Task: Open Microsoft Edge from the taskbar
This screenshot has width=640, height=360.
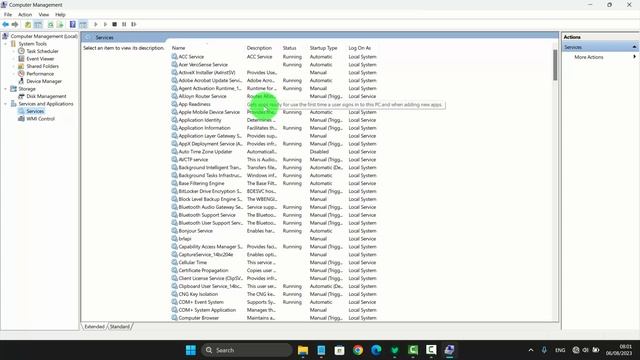Action: coord(376,350)
